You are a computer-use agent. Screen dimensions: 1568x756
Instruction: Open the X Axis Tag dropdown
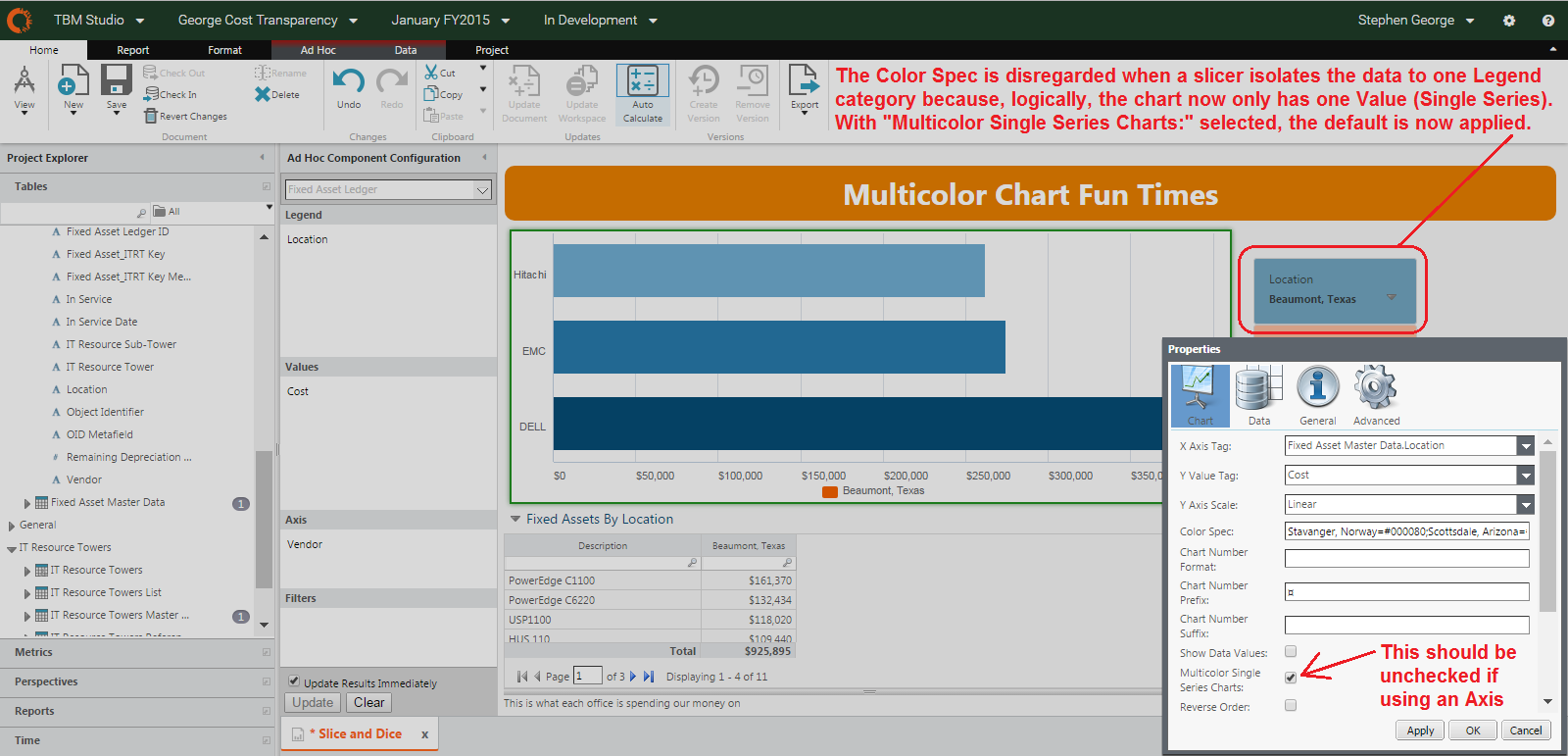click(1525, 446)
